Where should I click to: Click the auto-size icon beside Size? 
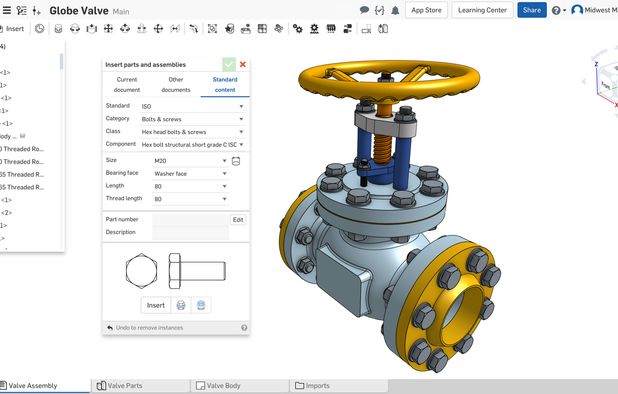tap(236, 161)
